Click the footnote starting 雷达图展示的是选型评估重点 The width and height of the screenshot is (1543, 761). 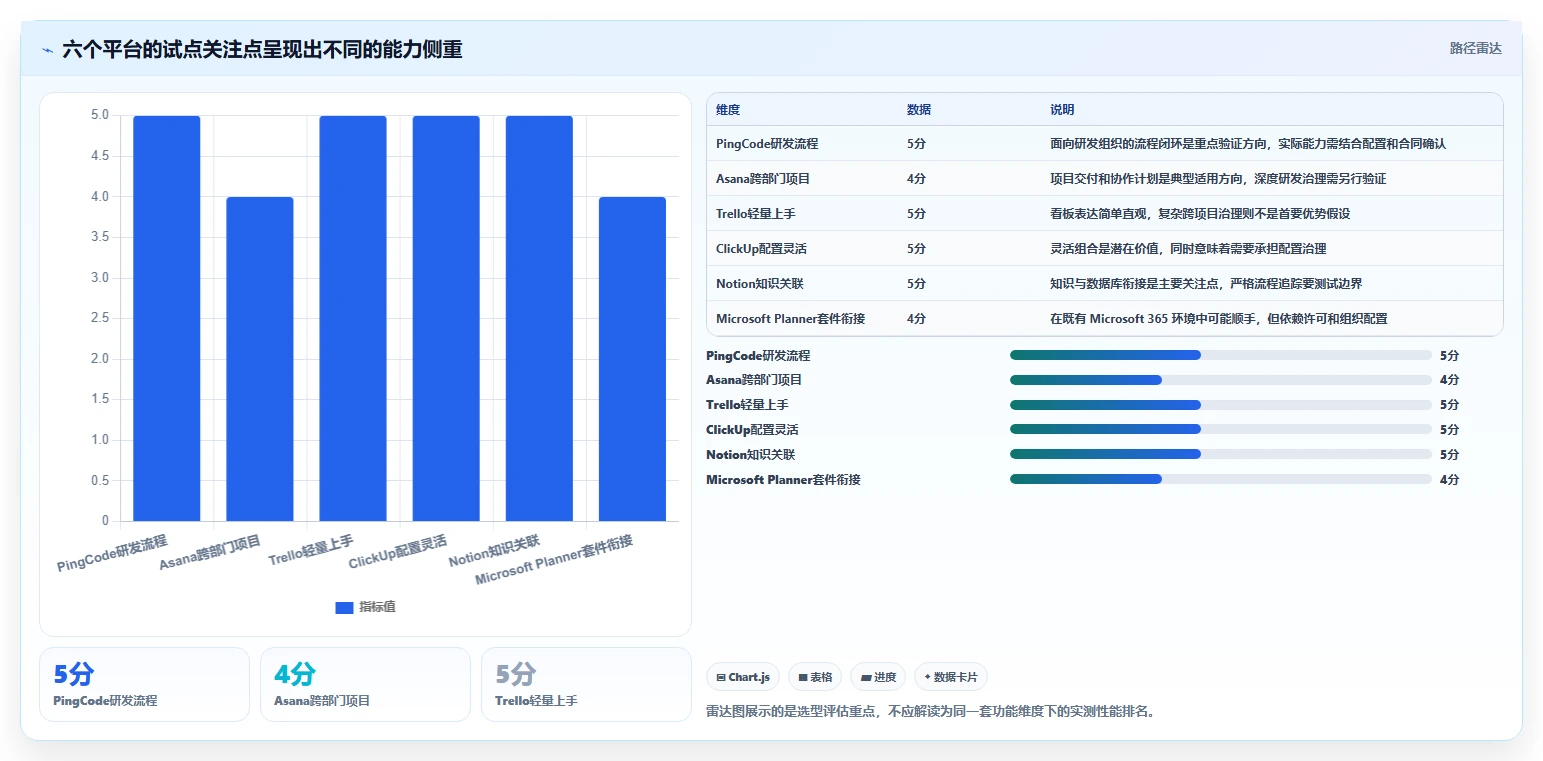931,712
